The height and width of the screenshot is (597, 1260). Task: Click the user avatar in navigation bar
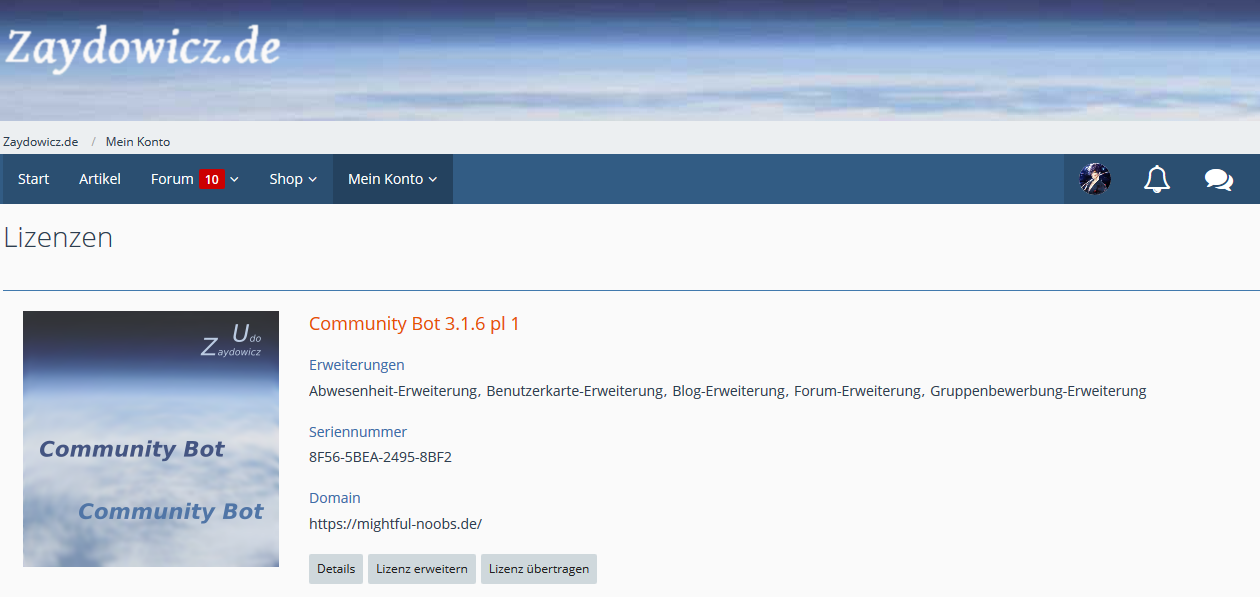click(x=1095, y=179)
